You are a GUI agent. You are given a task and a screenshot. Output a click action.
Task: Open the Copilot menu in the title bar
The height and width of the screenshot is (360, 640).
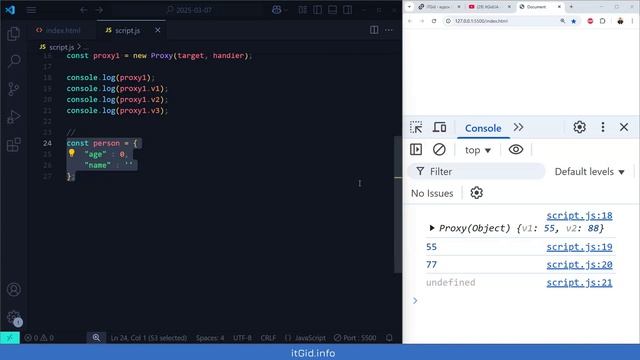tap(279, 10)
